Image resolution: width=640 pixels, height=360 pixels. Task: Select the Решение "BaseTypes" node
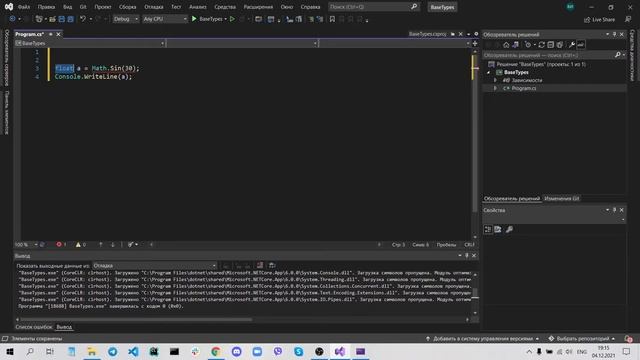pos(541,64)
